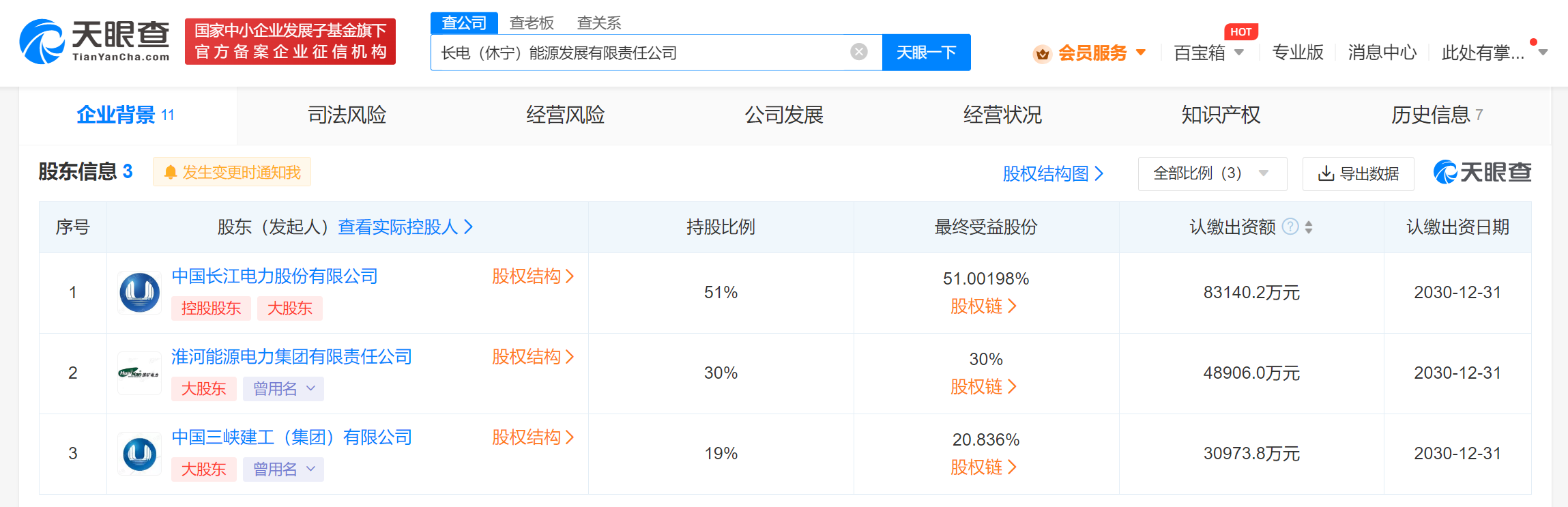
Task: Click the 淮河能源电力 company logo
Action: click(x=140, y=373)
